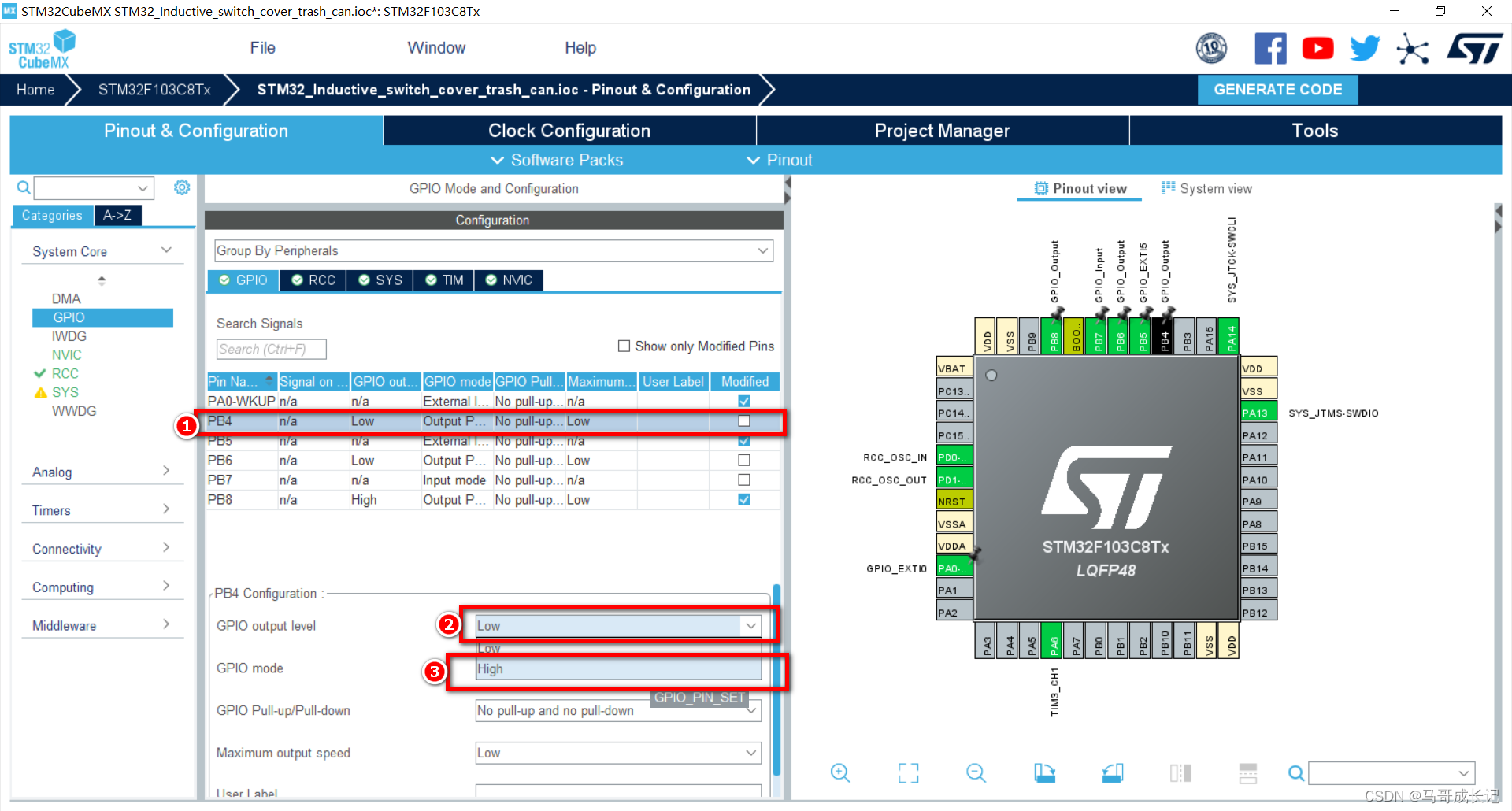Screen dimensions: 1512x811
Task: Switch to the A->Z list tab
Action: click(x=117, y=215)
